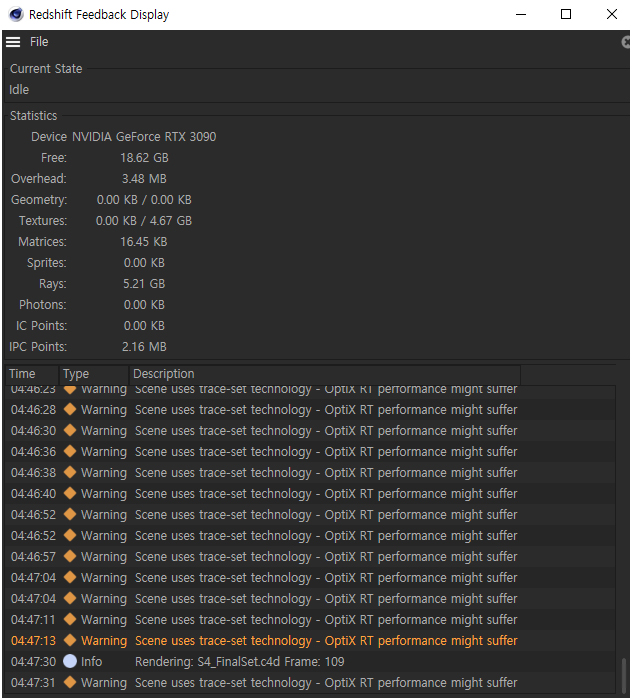Select the Info row Rendering S4_FinalSet.c4d Frame 109
636x698 pixels.
tap(311, 661)
